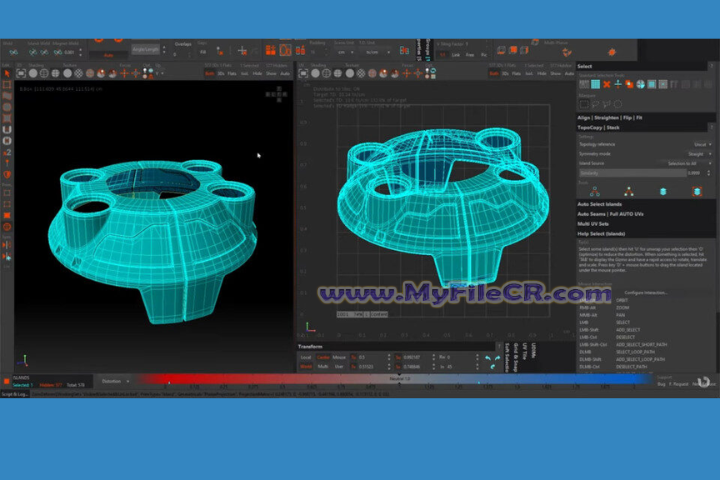
Task: Select the circle marquee tool
Action: [x=618, y=104]
